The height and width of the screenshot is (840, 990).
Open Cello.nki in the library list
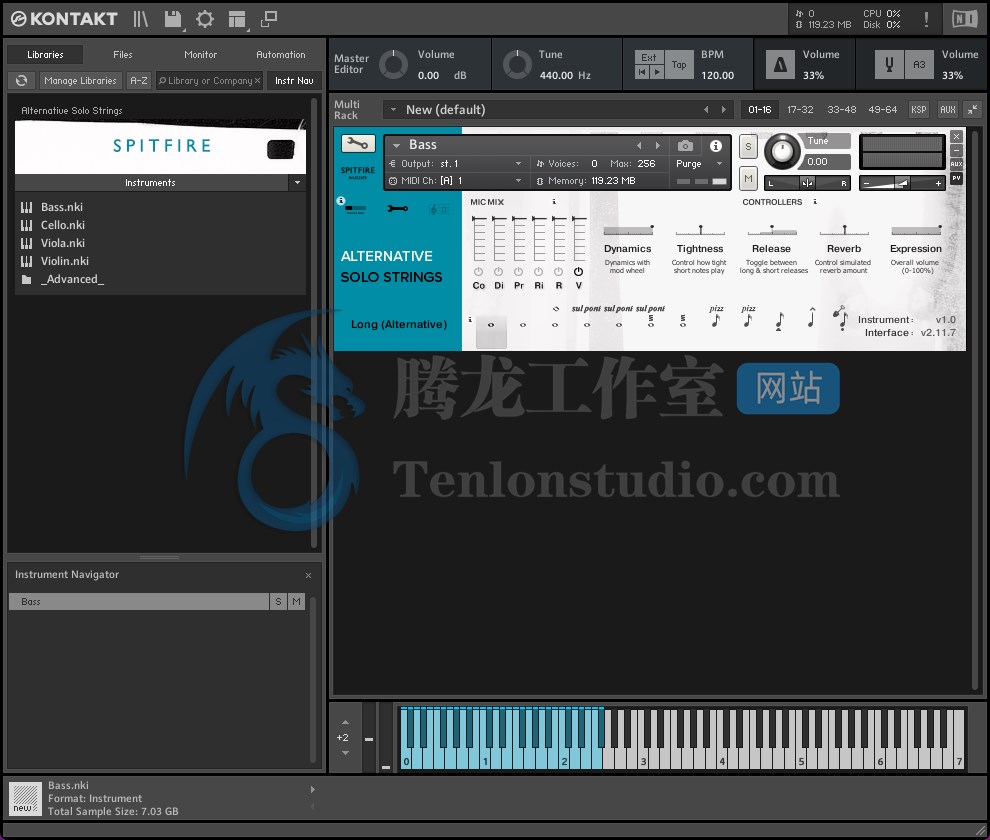click(63, 225)
